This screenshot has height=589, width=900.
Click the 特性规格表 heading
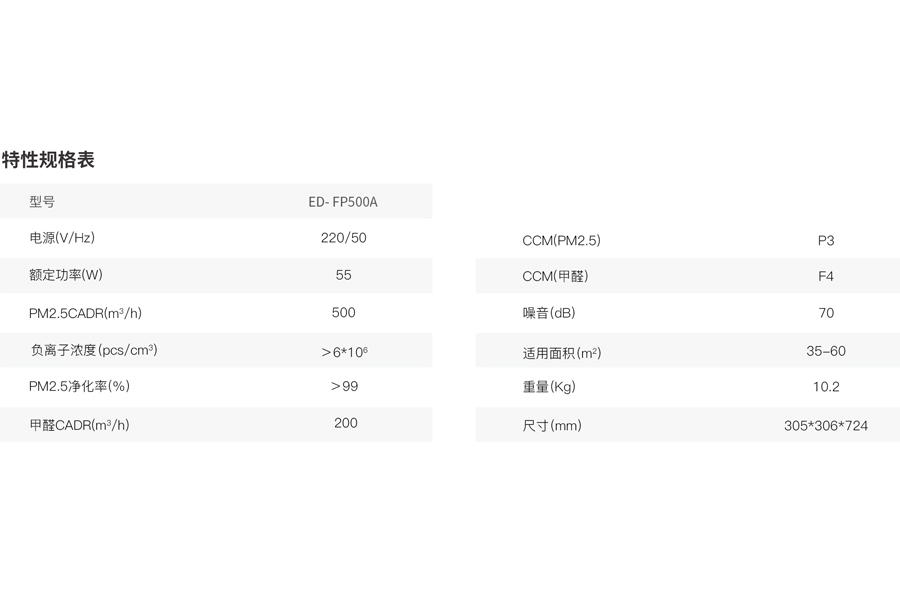coord(48,160)
